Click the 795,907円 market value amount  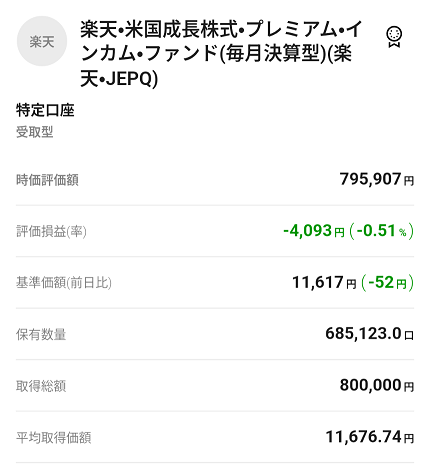pyautogui.click(x=377, y=179)
